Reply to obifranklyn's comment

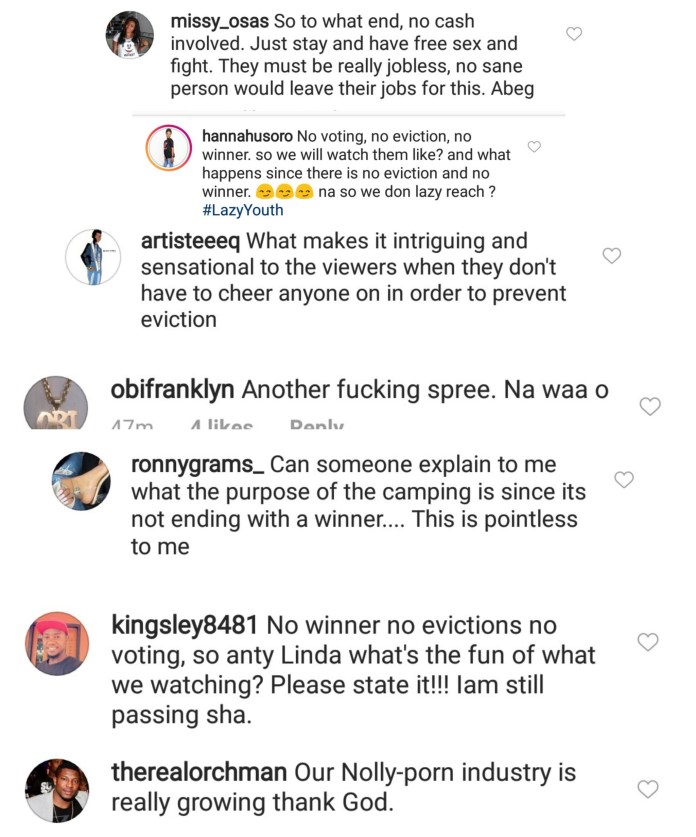pyautogui.click(x=316, y=426)
